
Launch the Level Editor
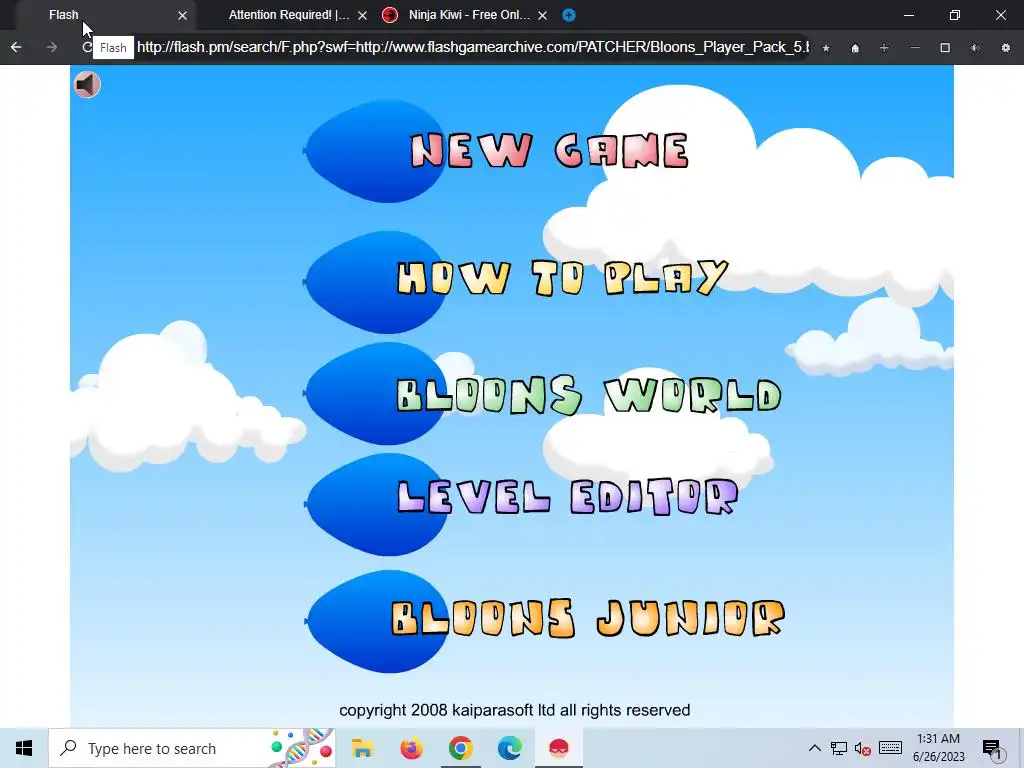tap(568, 497)
